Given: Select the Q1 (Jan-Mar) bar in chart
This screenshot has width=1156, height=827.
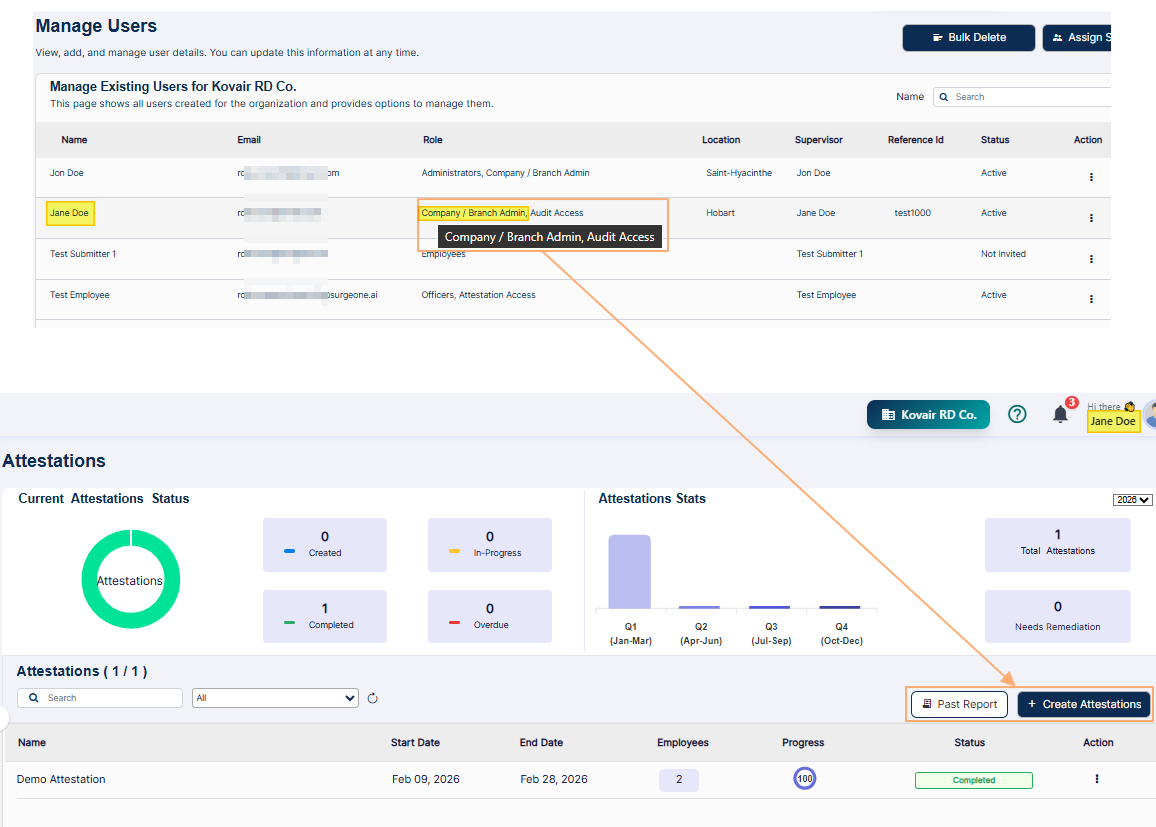Looking at the screenshot, I should pos(629,572).
